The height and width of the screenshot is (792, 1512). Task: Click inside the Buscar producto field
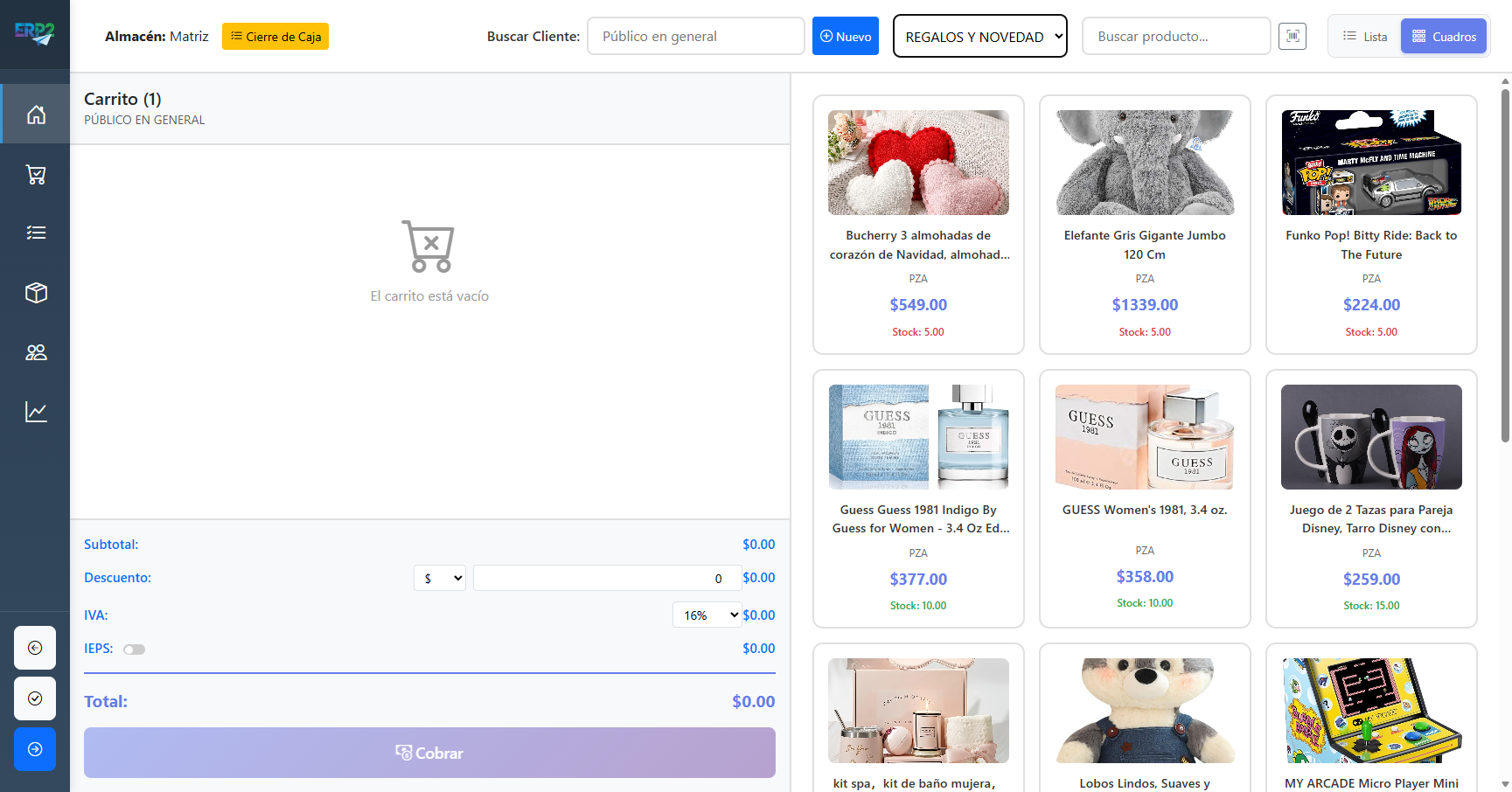pos(1175,36)
